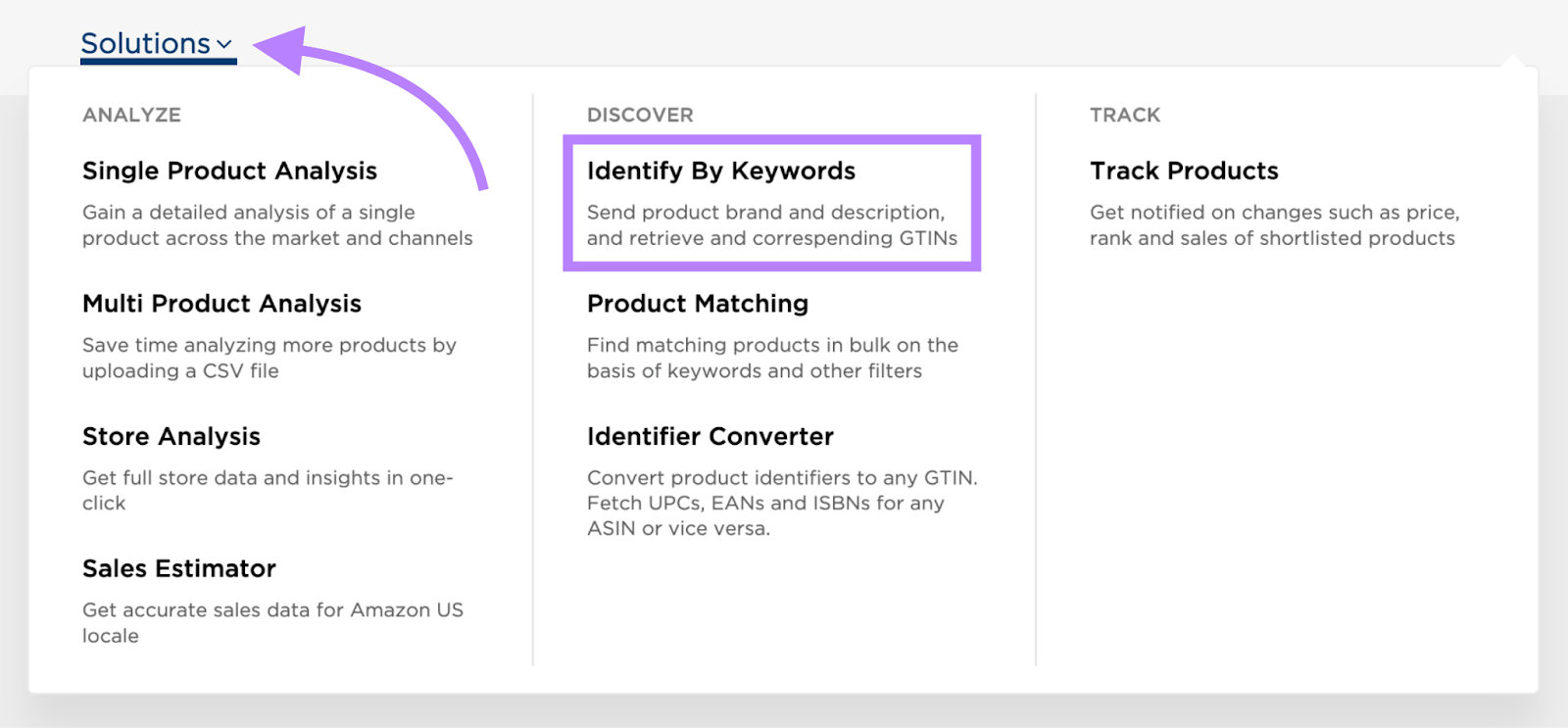This screenshot has width=1568, height=728.
Task: Choose Identify By Keywords
Action: tap(721, 170)
